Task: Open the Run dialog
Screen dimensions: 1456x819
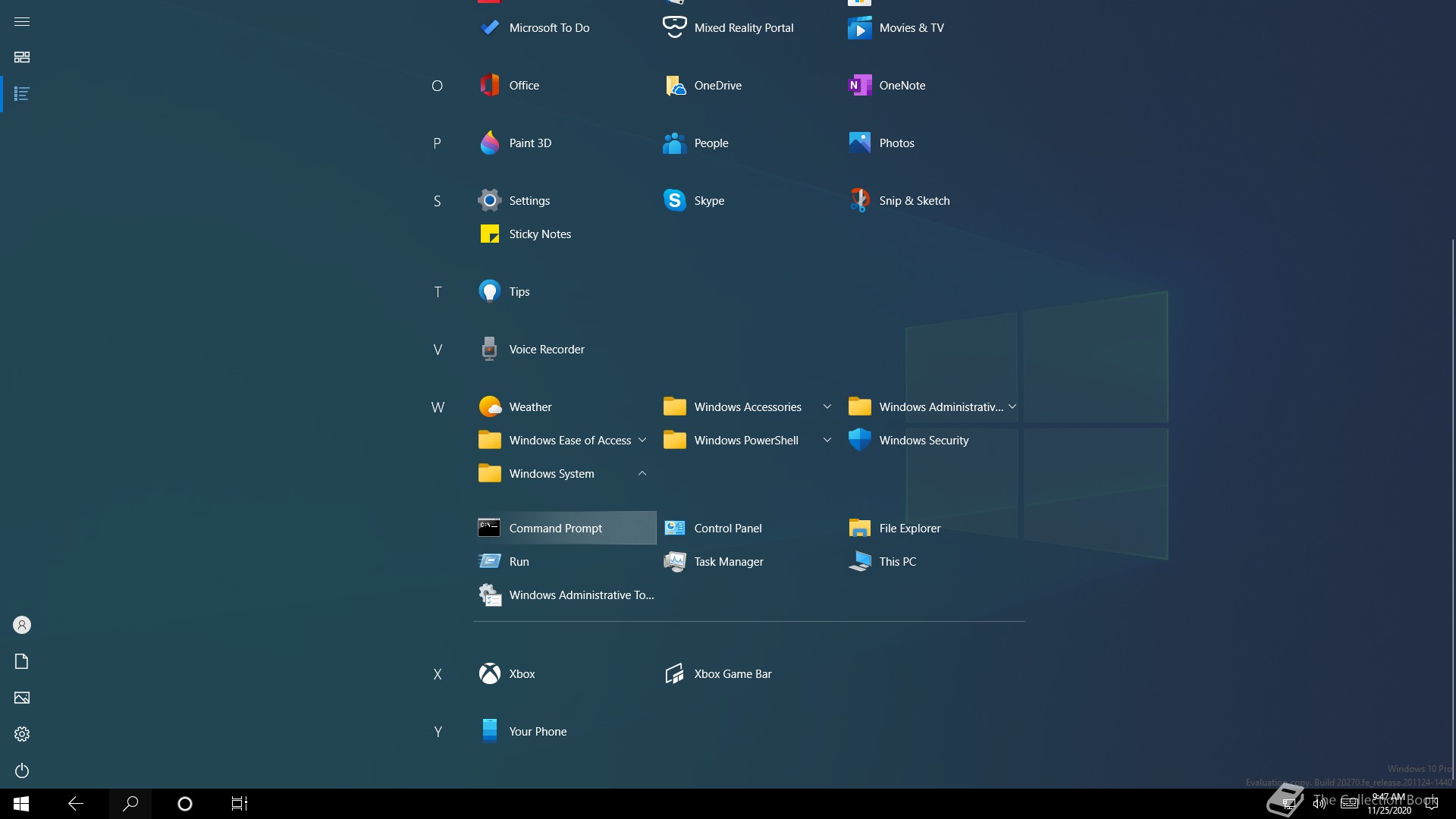Action: point(563,562)
